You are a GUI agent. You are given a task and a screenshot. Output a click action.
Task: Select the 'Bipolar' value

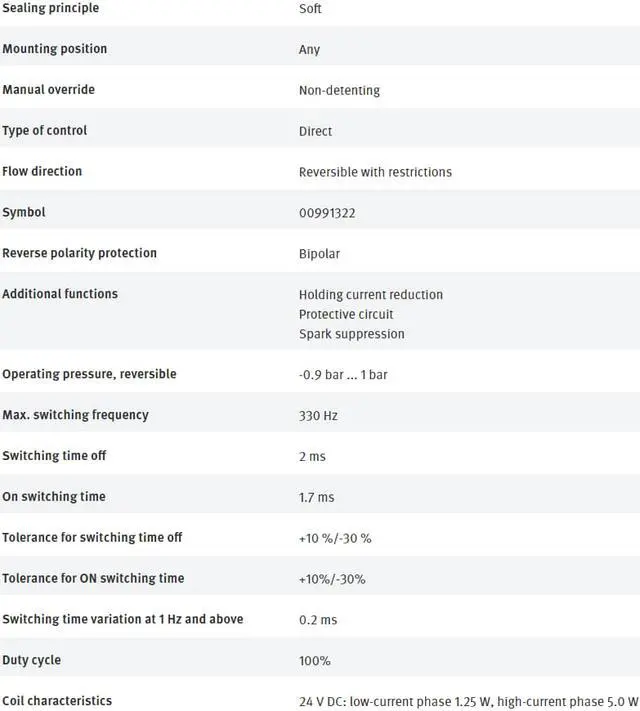tap(319, 254)
